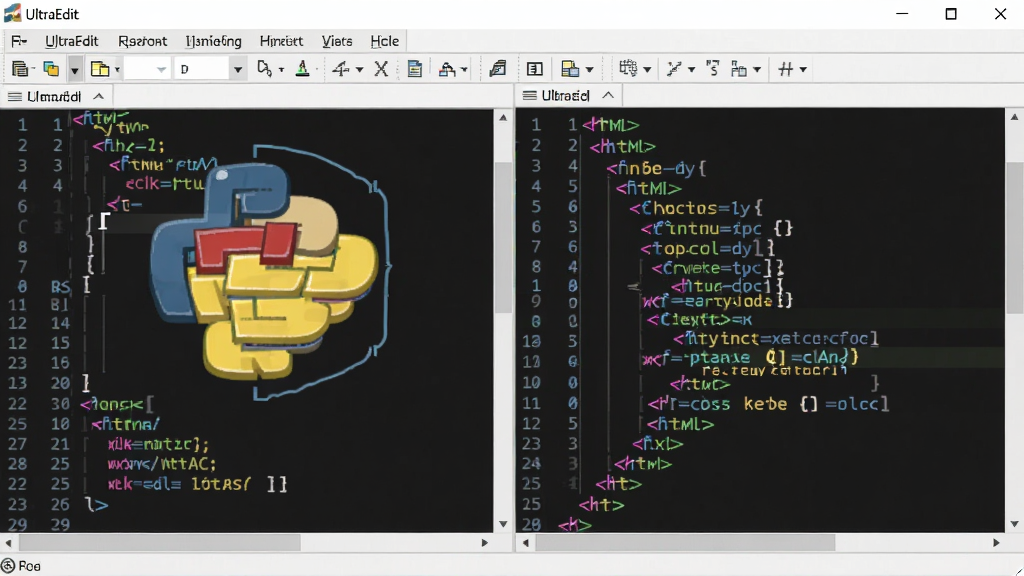Click the bracketed S toolbar icon
The width and height of the screenshot is (1024, 576).
[712, 69]
